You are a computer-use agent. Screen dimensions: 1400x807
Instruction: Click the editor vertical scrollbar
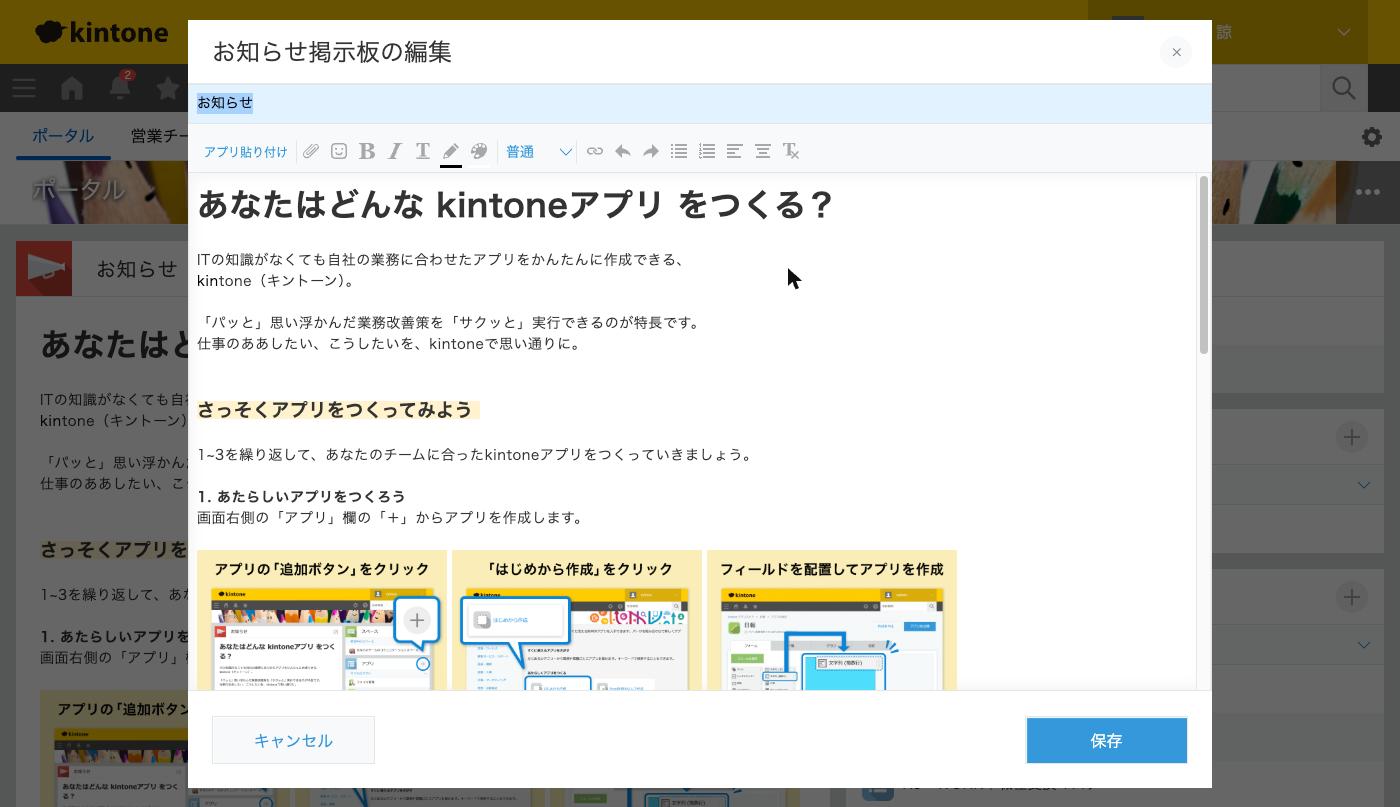(1204, 264)
